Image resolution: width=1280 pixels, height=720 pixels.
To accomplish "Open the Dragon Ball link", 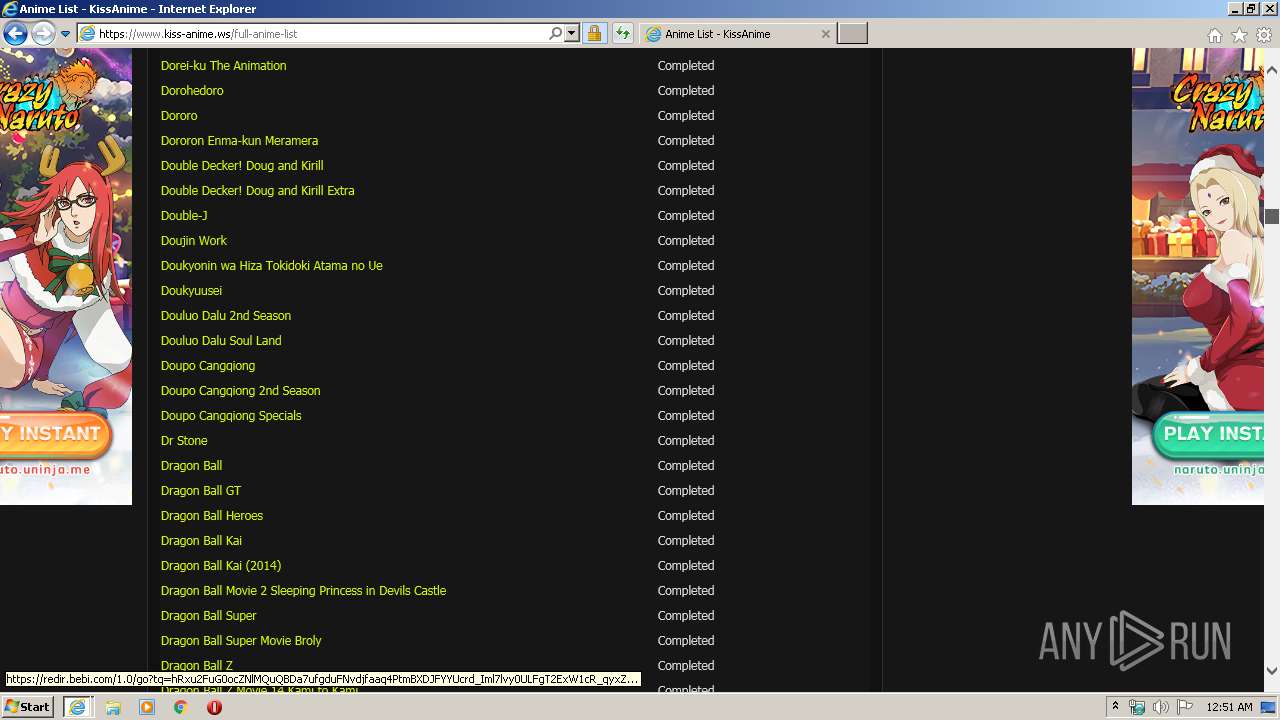I will (x=191, y=466).
